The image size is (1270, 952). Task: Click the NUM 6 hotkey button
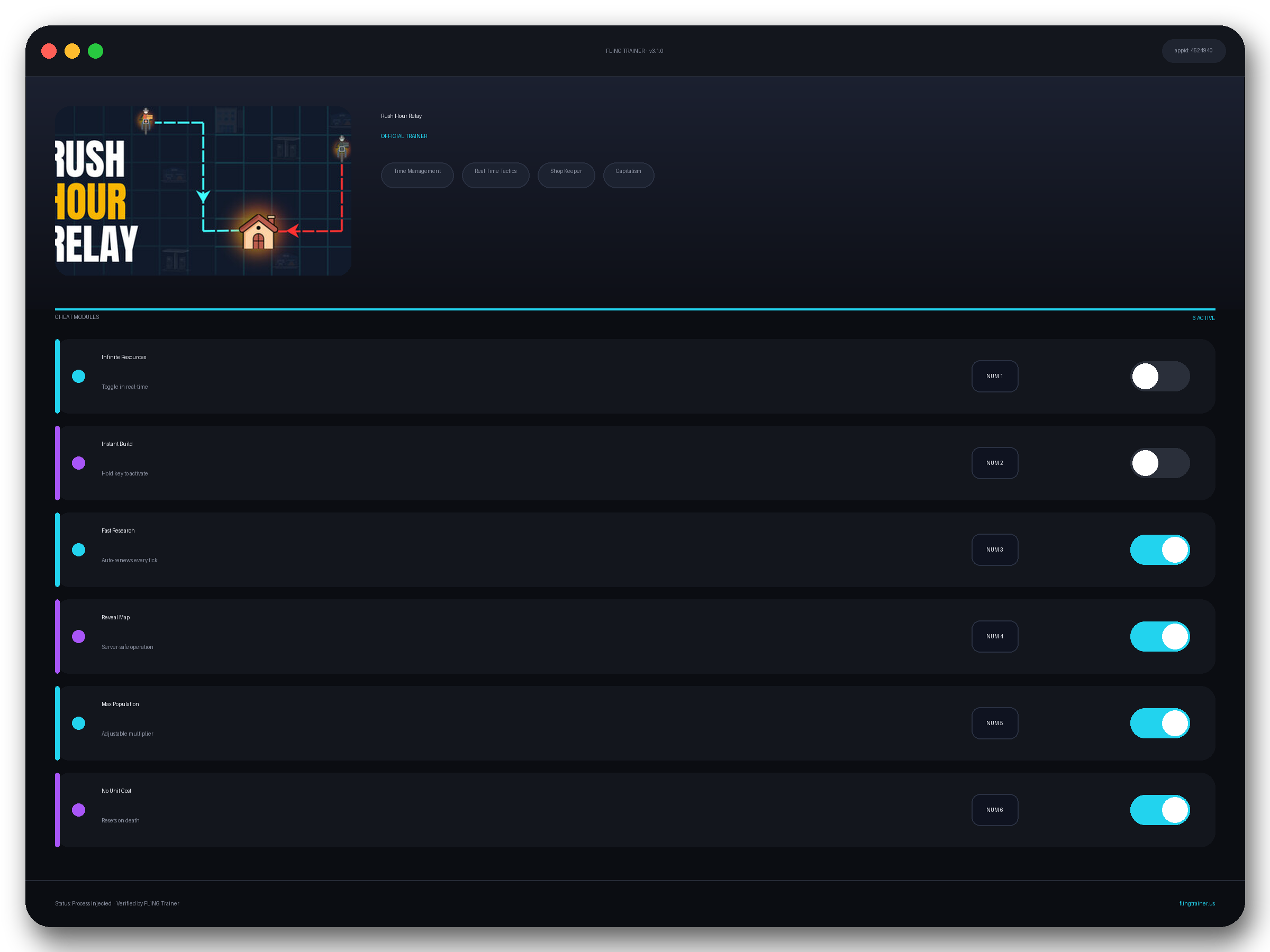click(x=994, y=810)
